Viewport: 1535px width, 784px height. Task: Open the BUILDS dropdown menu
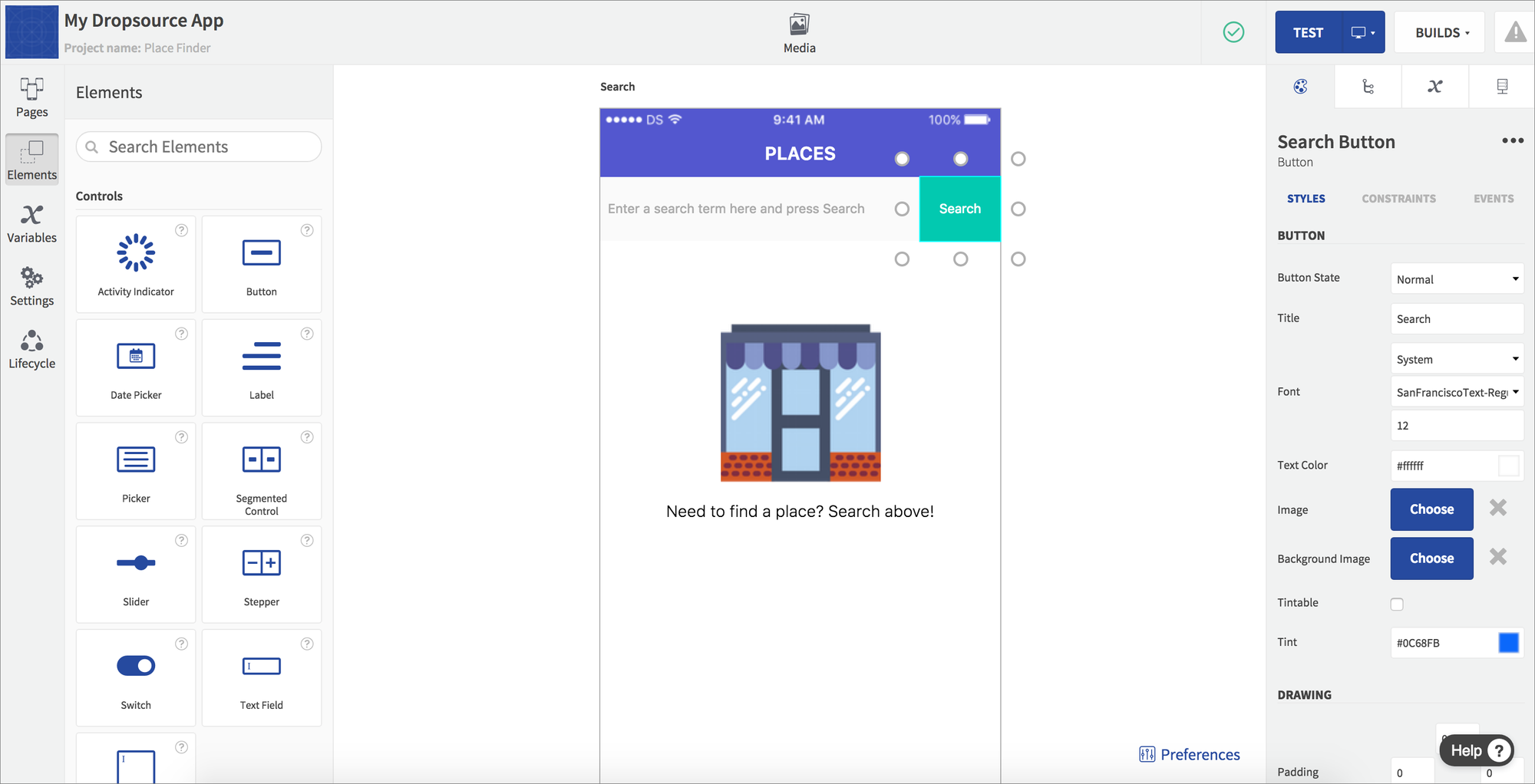[1442, 32]
